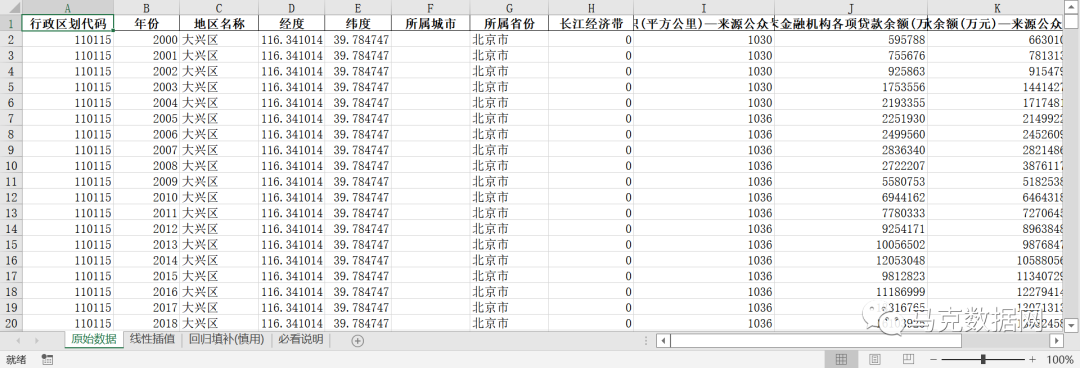
Task: Click sheet tab scroll-right arrow
Action: pos(36,340)
